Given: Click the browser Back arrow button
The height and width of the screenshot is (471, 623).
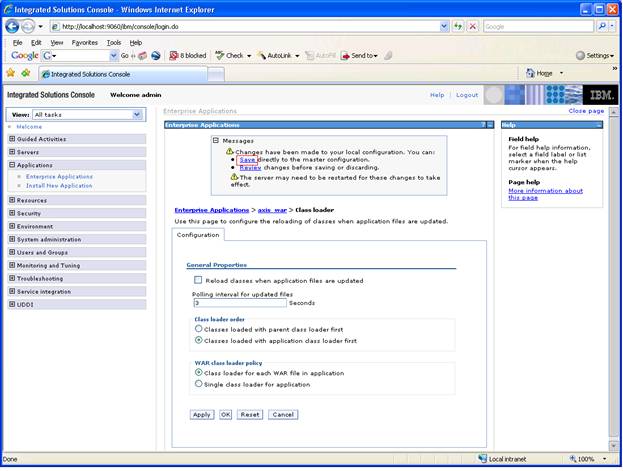Looking at the screenshot, I should [12, 27].
